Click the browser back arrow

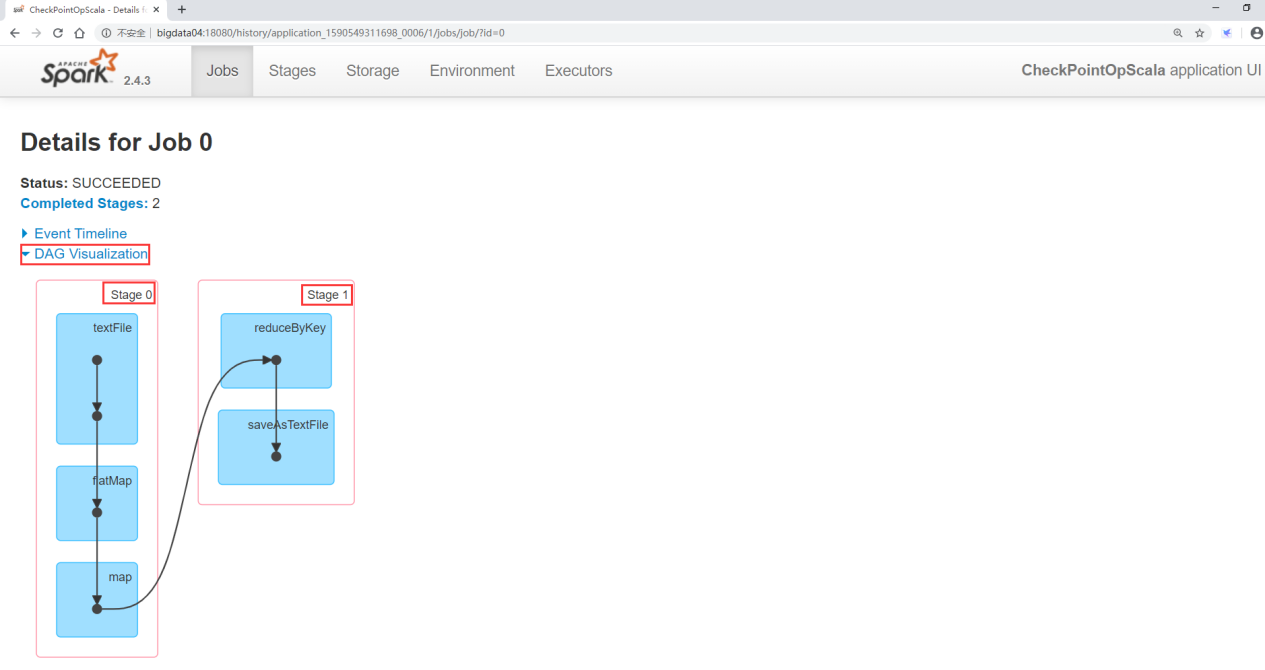click(x=15, y=33)
